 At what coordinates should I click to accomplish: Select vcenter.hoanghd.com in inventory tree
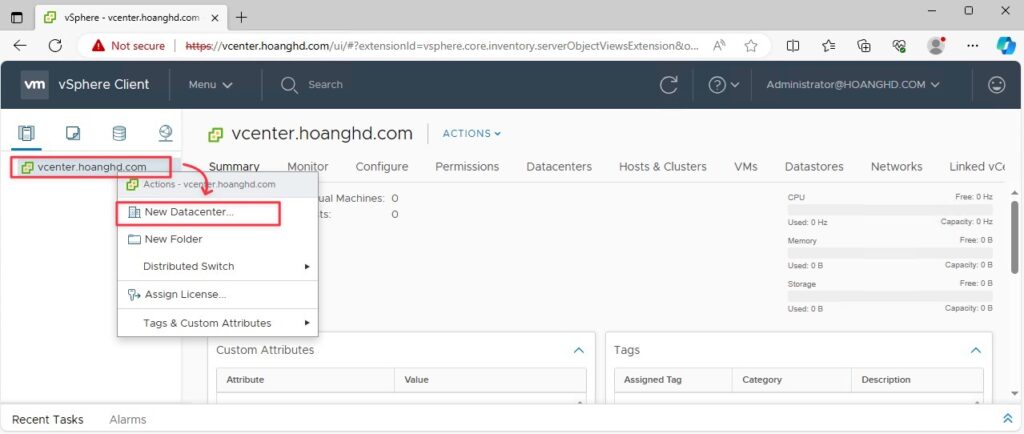(x=91, y=167)
